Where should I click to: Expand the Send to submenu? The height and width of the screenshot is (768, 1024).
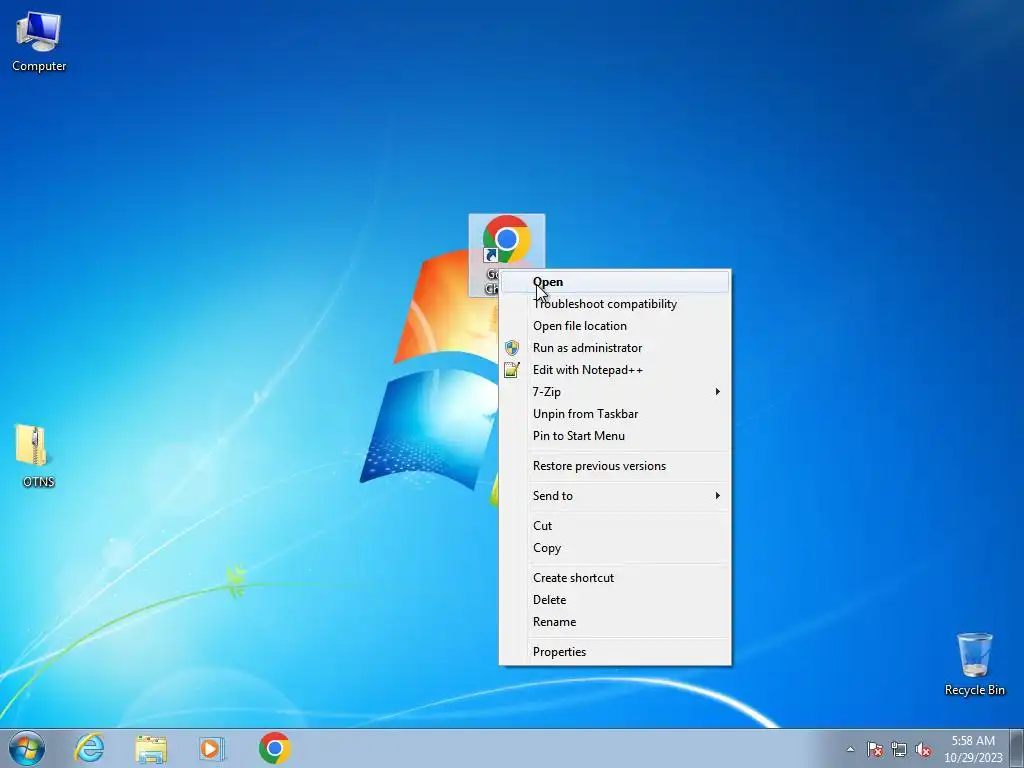tap(615, 496)
